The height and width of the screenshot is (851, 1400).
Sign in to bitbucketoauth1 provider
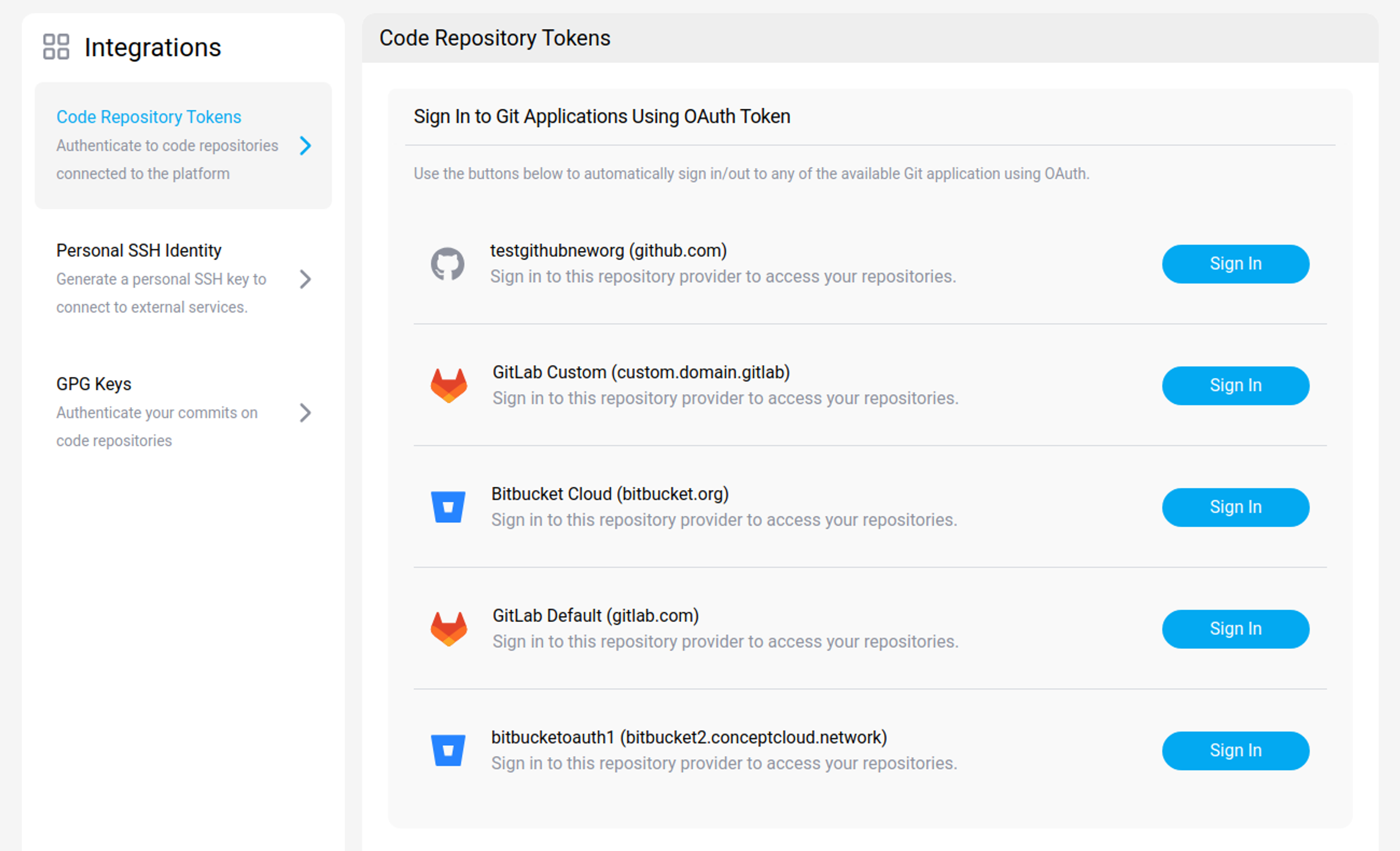[1235, 750]
